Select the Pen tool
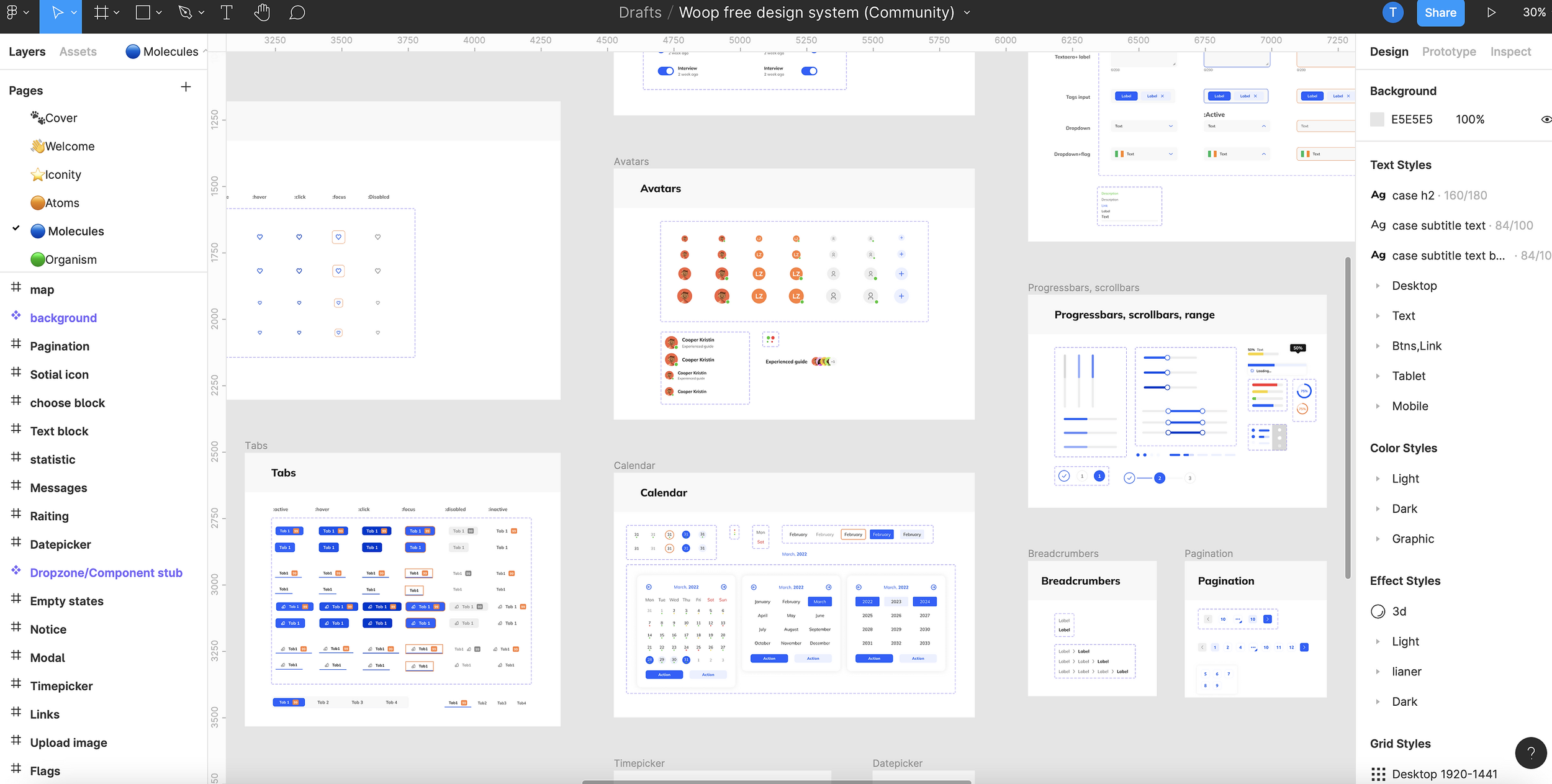Viewport: 1552px width, 784px height. tap(185, 12)
